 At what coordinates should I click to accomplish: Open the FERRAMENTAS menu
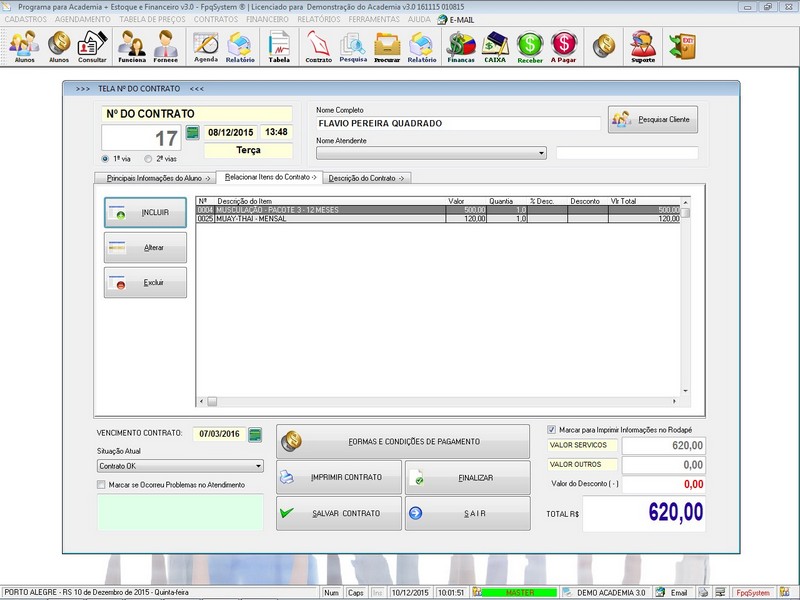374,19
